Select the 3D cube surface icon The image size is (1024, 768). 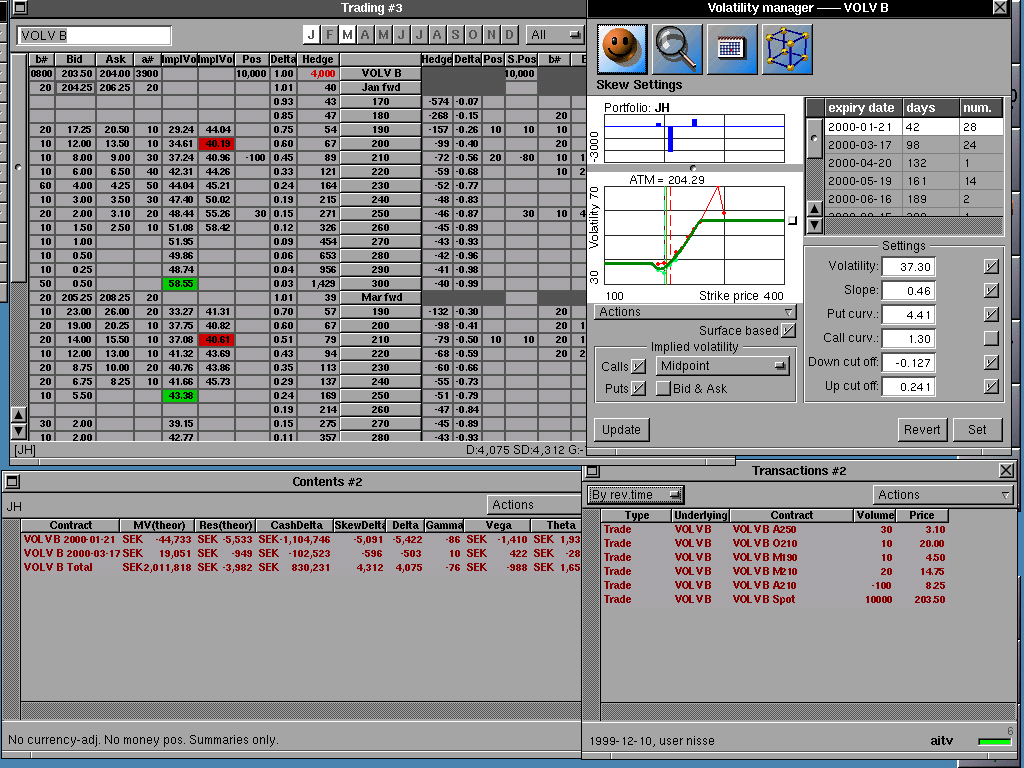point(787,49)
